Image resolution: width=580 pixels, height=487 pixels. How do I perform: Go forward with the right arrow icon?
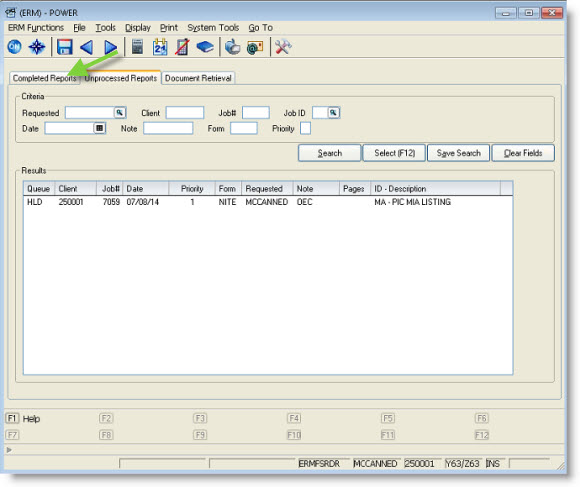110,47
